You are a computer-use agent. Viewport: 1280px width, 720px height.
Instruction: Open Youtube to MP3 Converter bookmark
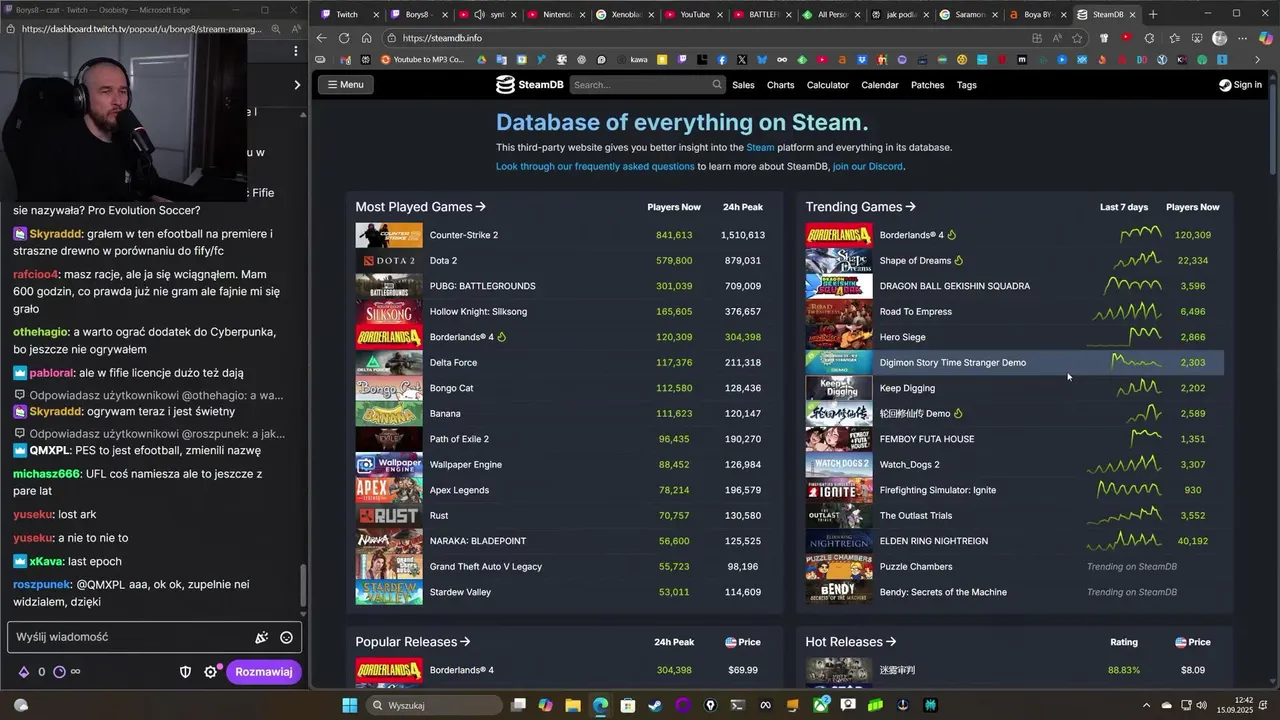(423, 60)
